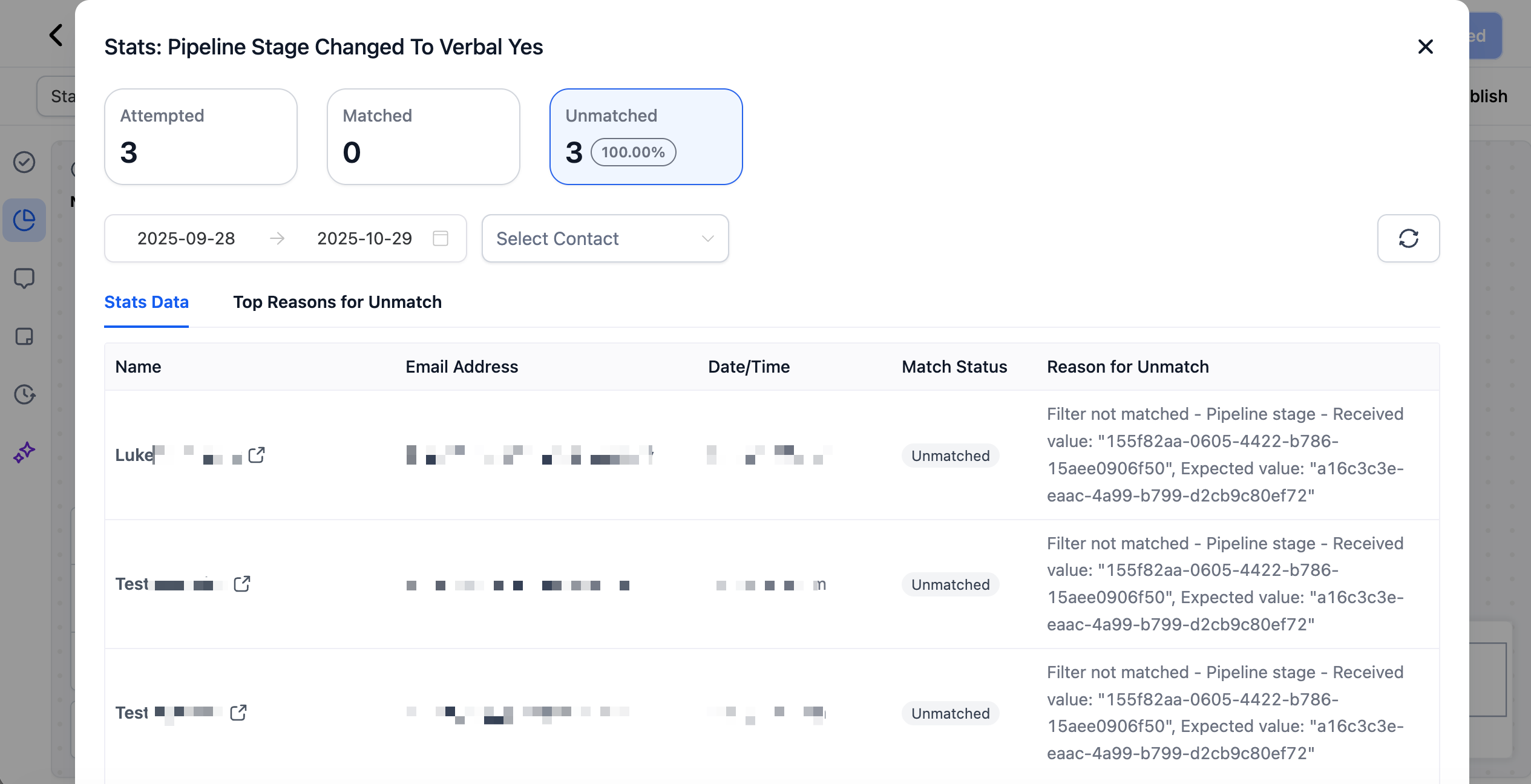1531x784 pixels.
Task: Expand the Select Contact dropdown
Action: pos(605,238)
